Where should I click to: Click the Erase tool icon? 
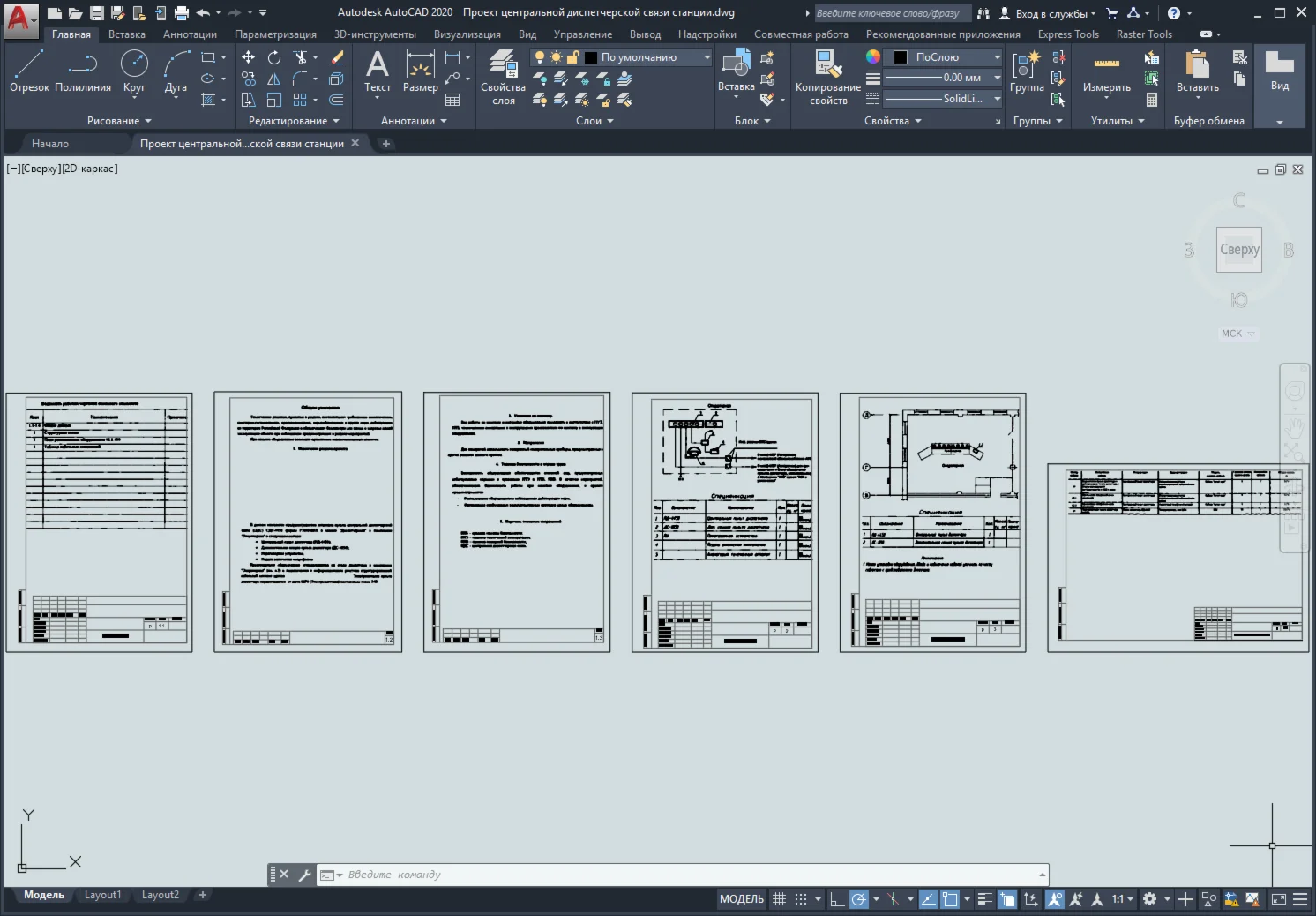pyautogui.click(x=336, y=57)
